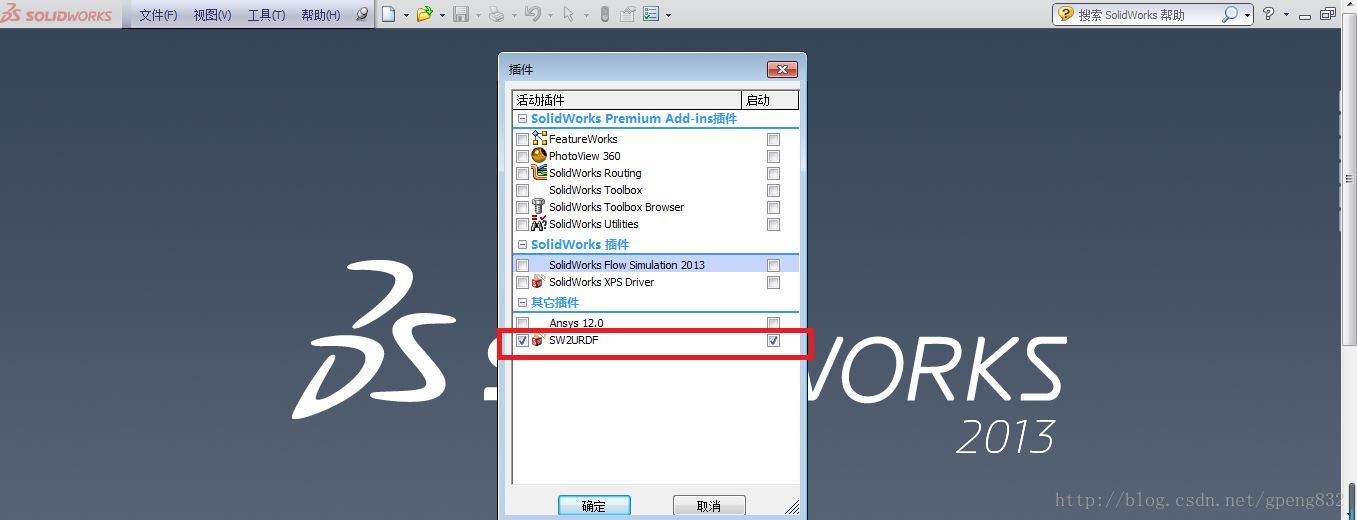This screenshot has height=520, width=1357.
Task: Click the Undo arrow icon
Action: [x=533, y=14]
